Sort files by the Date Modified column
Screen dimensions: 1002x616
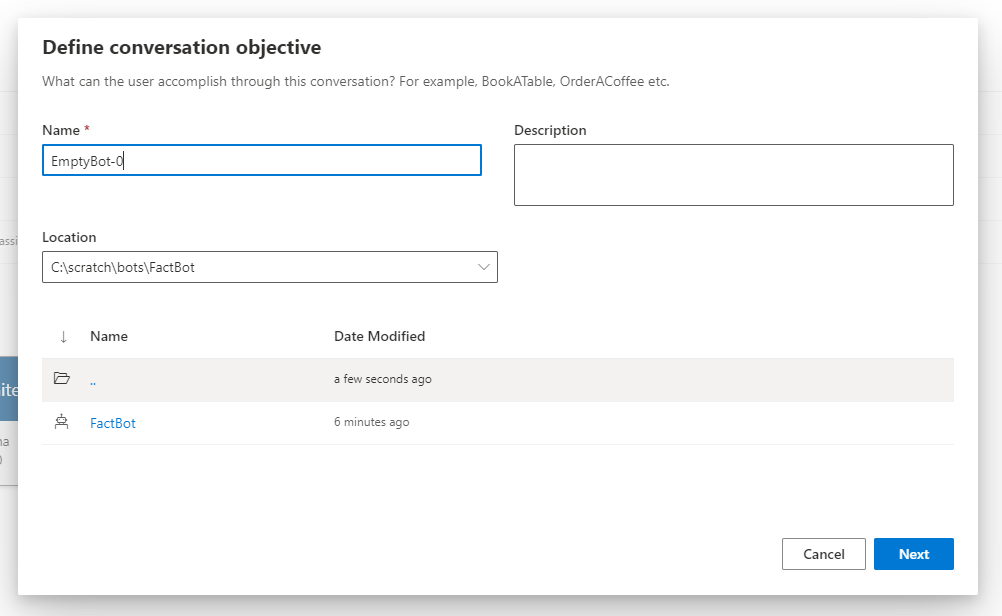click(380, 336)
